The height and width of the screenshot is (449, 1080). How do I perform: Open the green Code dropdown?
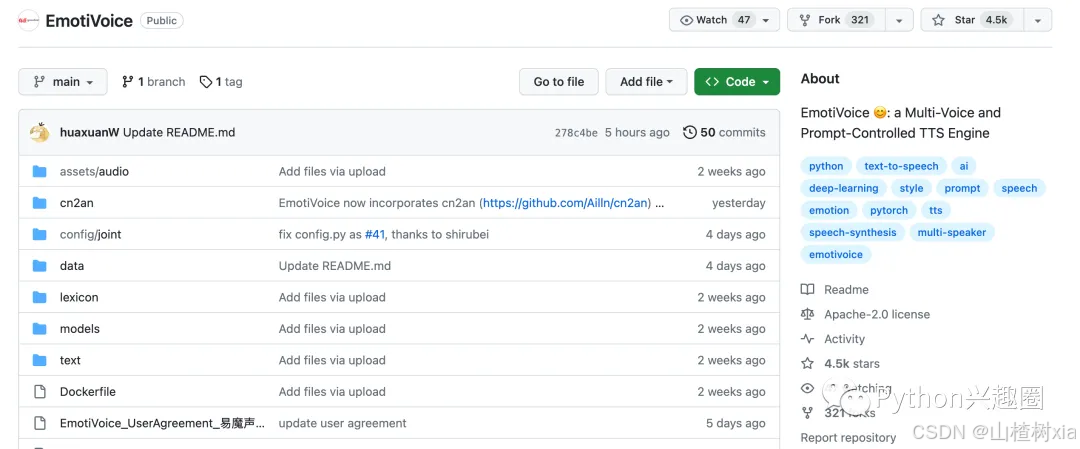coord(737,82)
